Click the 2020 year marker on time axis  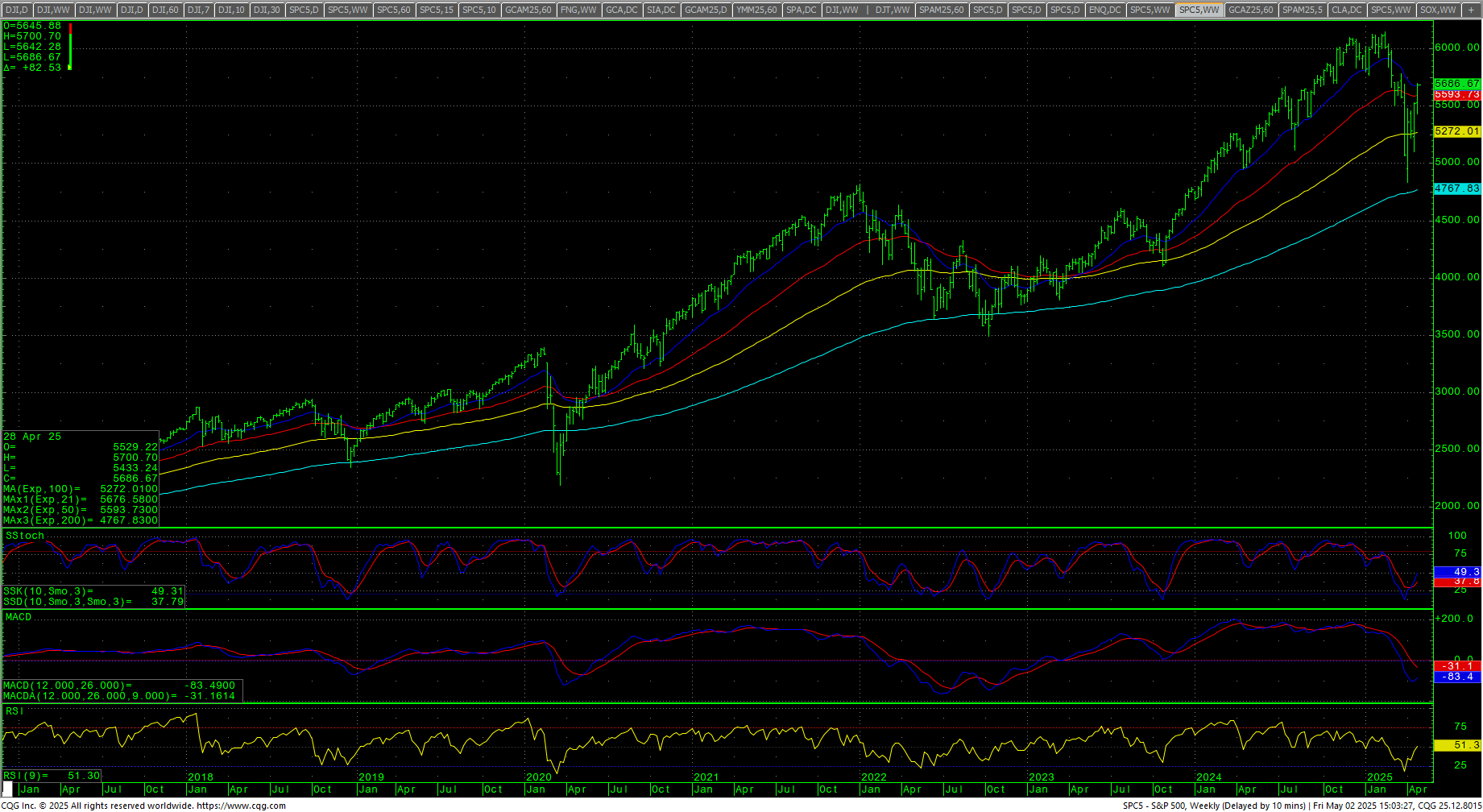tap(538, 777)
